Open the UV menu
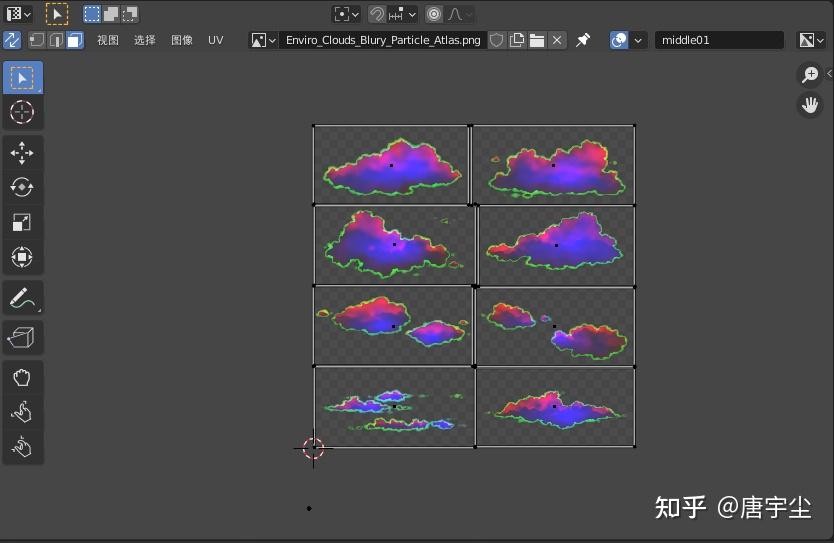834x543 pixels. [x=215, y=40]
